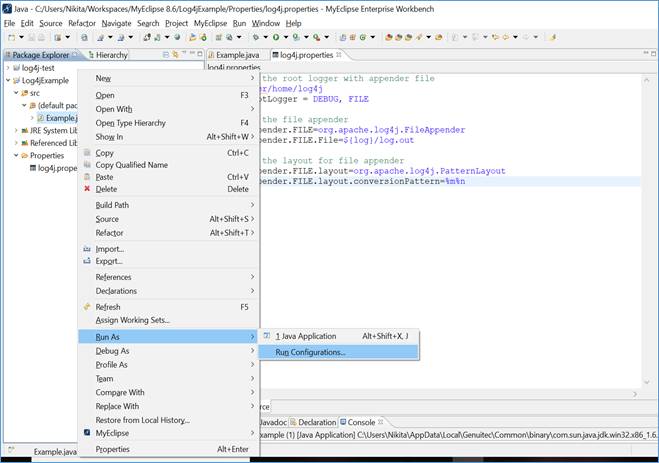The width and height of the screenshot is (659, 463).
Task: Click editor vertical scrollbar down arrow
Action: coord(647,382)
